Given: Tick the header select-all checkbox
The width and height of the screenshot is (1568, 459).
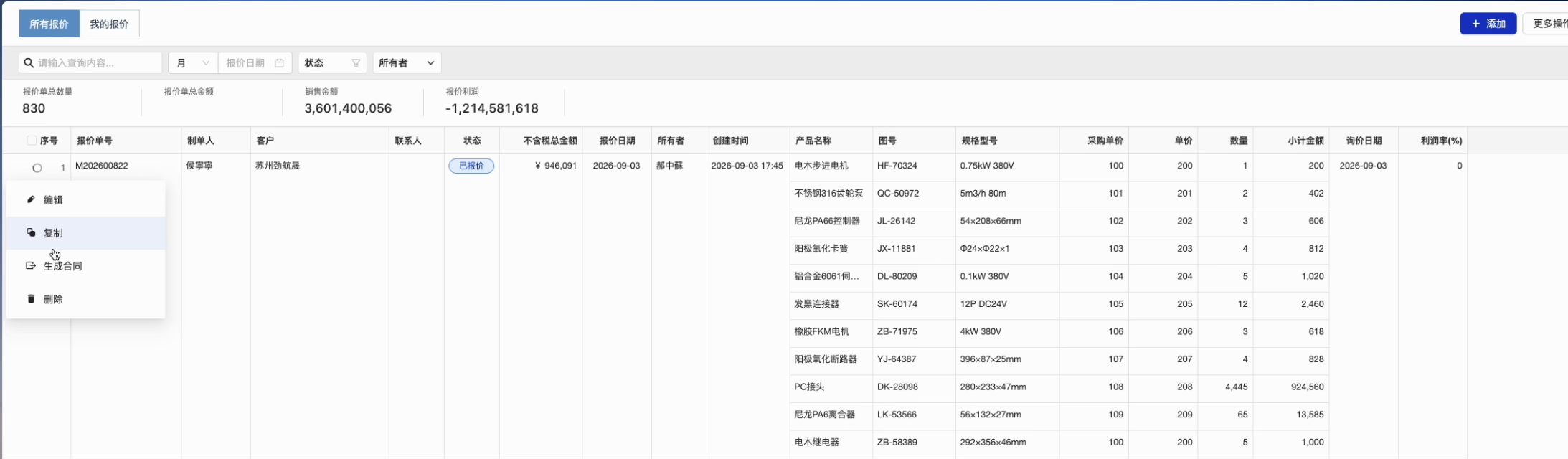Looking at the screenshot, I should [x=32, y=141].
